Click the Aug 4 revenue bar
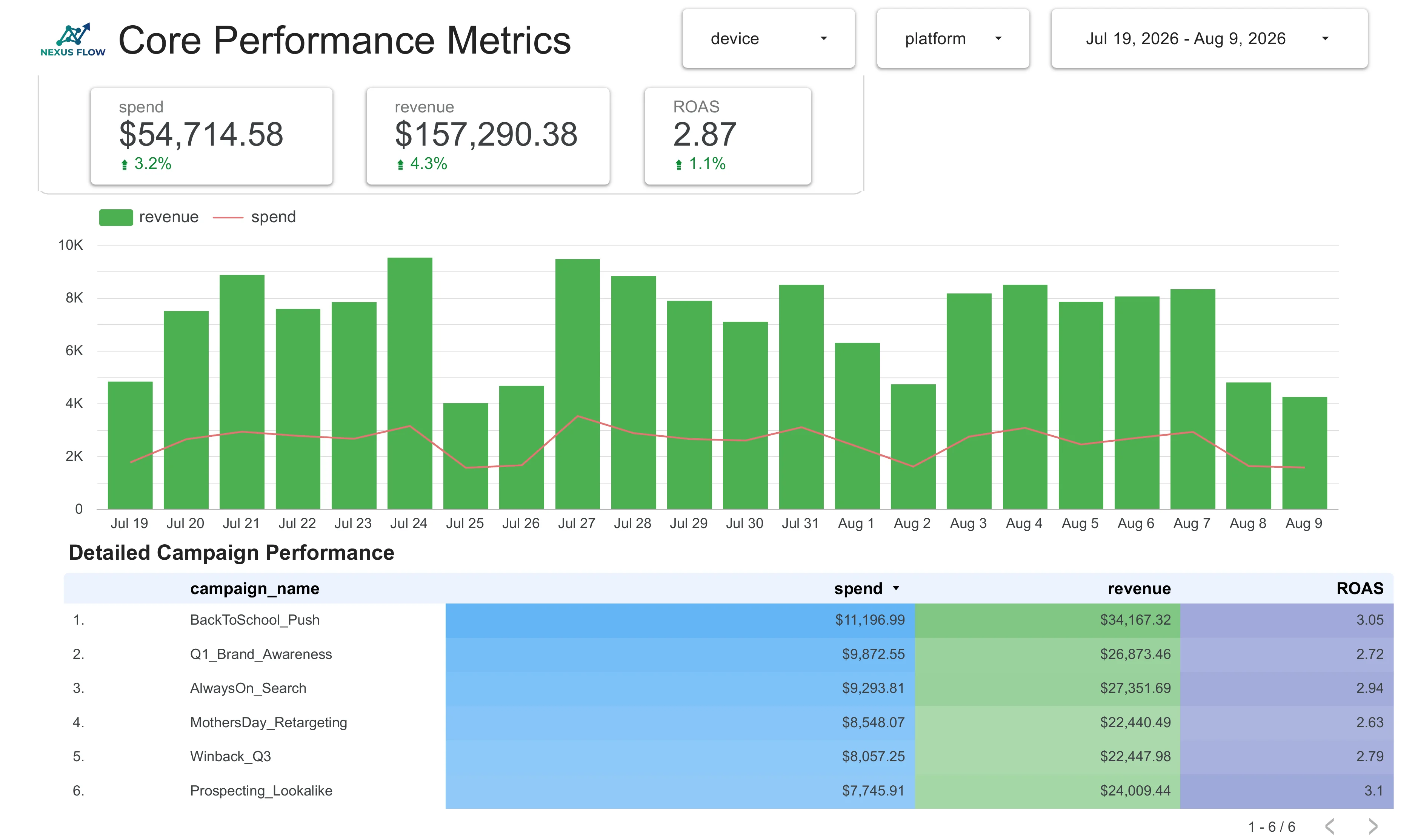 1024,397
